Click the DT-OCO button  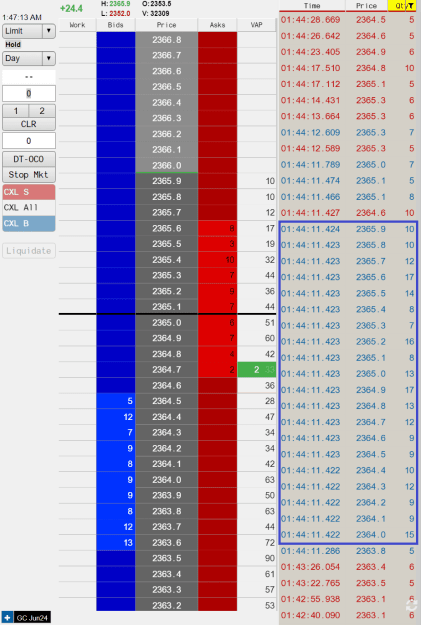(29, 159)
